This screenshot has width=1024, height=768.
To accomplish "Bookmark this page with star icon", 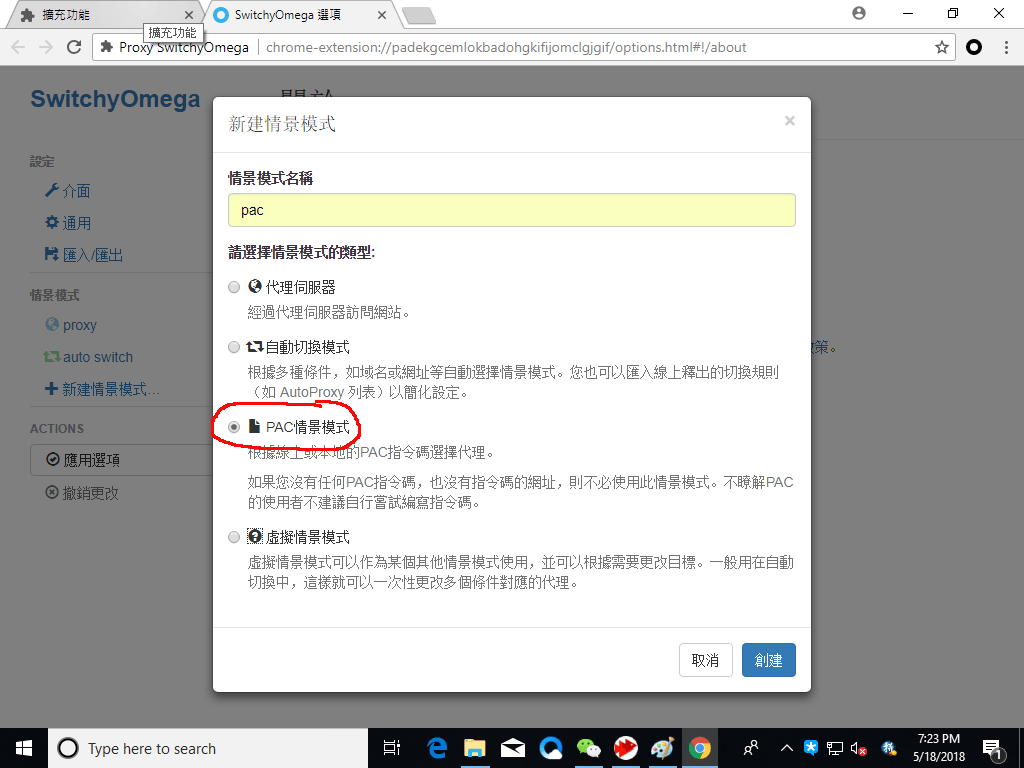I will [941, 47].
